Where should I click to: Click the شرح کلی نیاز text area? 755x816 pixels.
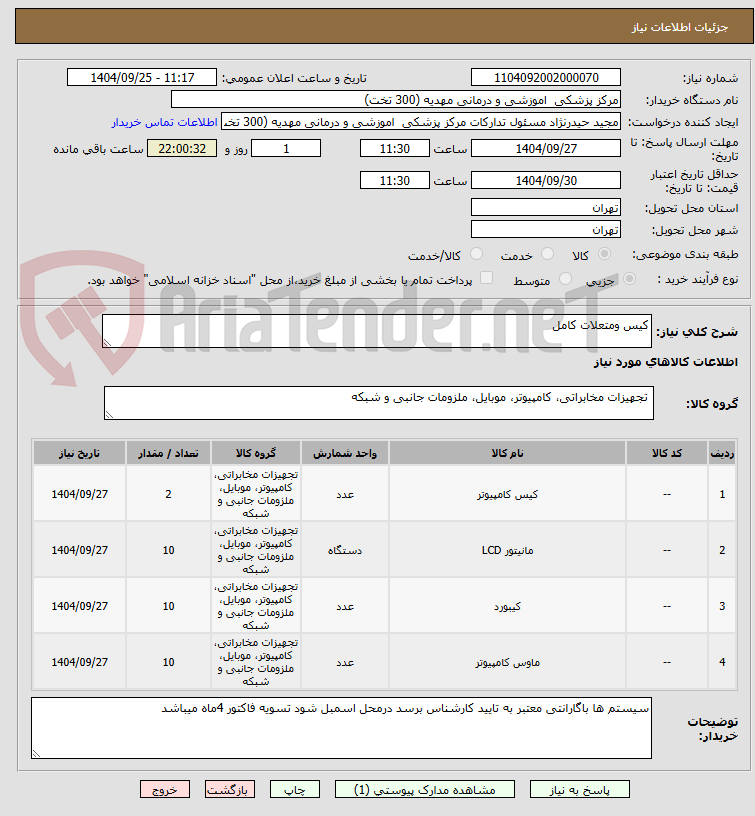tap(377, 331)
